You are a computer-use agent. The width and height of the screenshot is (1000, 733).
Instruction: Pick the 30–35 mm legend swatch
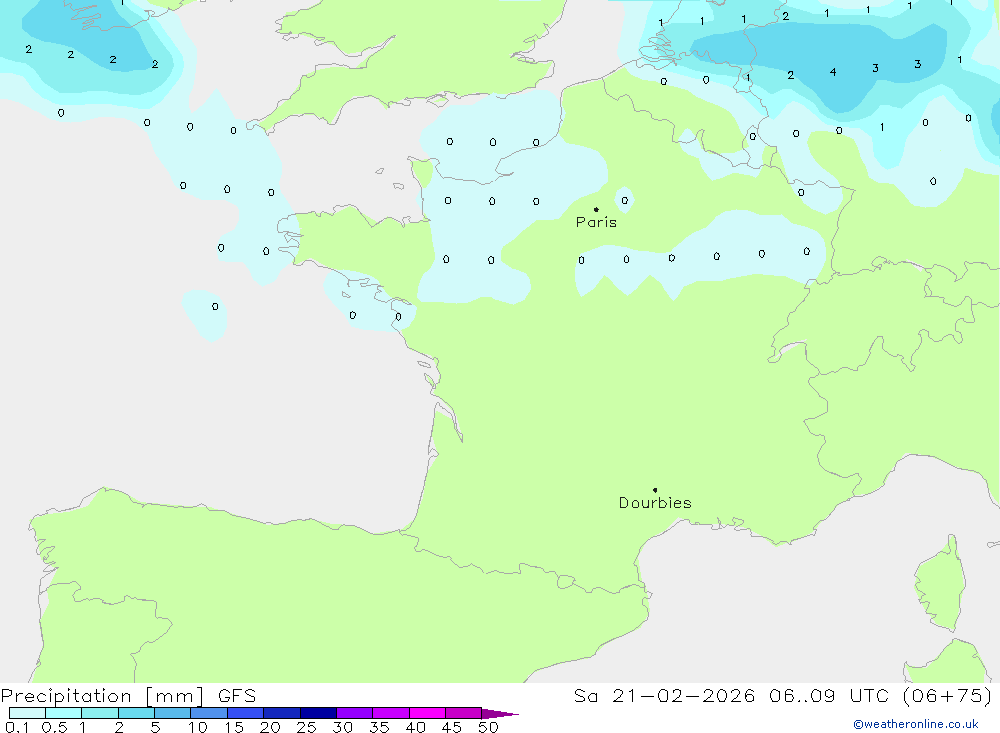[355, 713]
